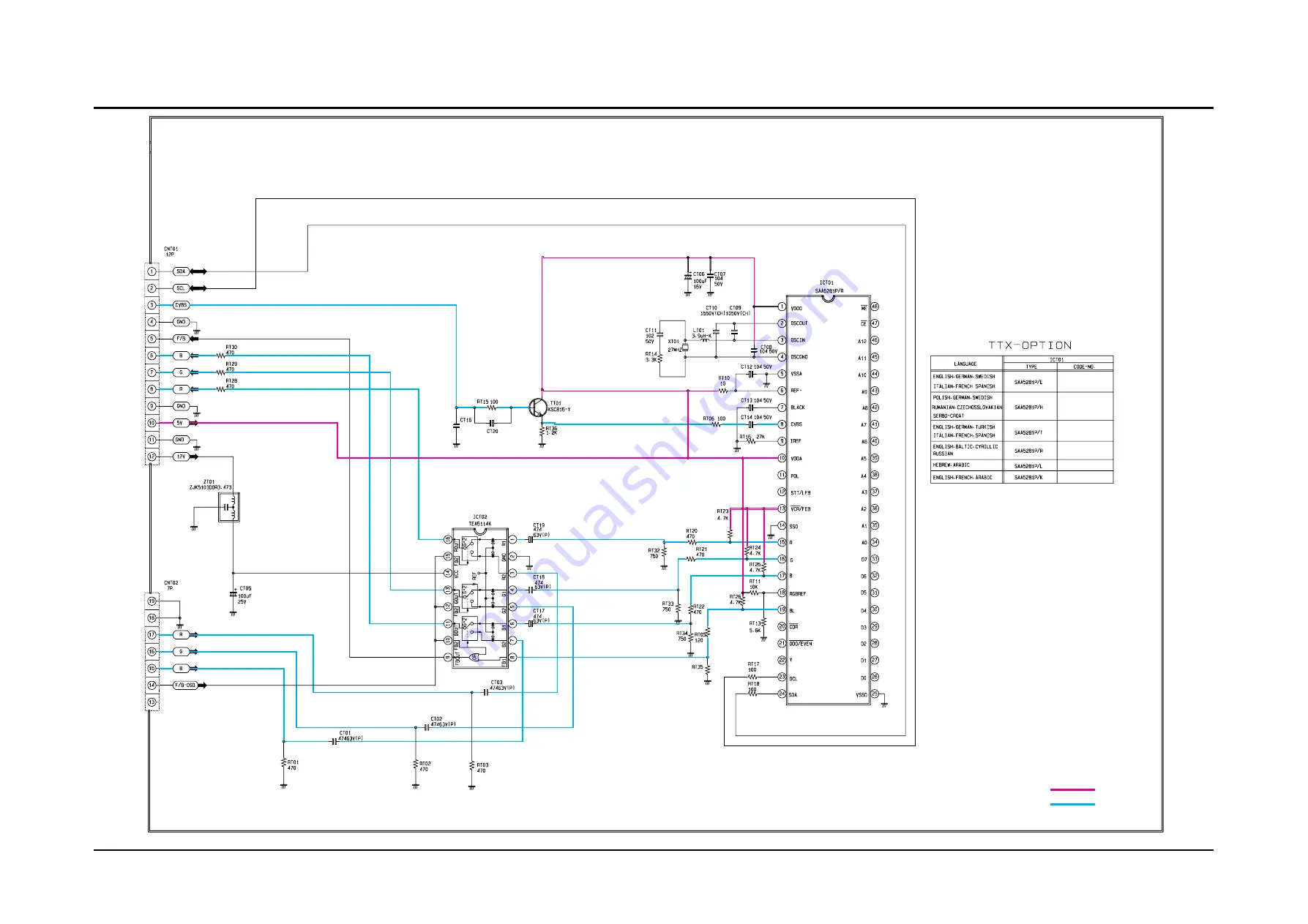Click the VSSD pin label on ICT01
1308x924 pixels.
pos(862,695)
